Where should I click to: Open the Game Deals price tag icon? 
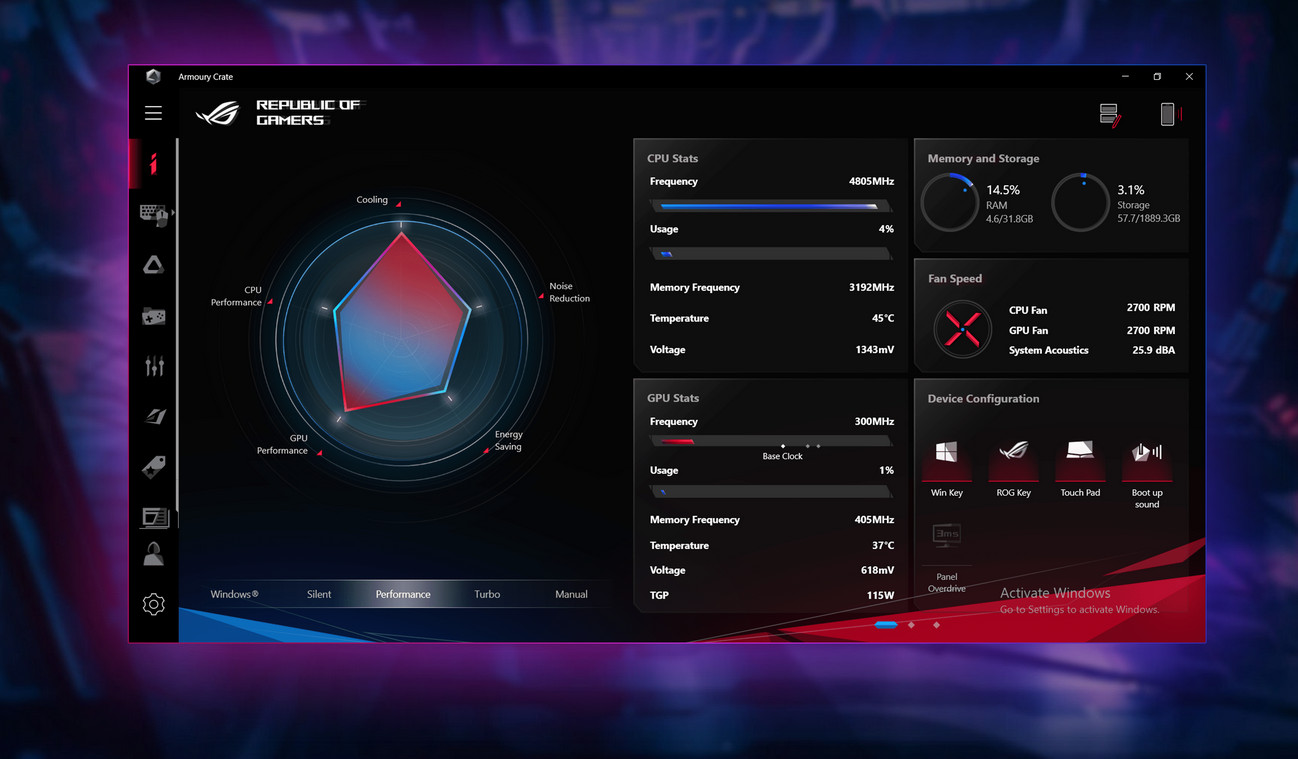[153, 466]
